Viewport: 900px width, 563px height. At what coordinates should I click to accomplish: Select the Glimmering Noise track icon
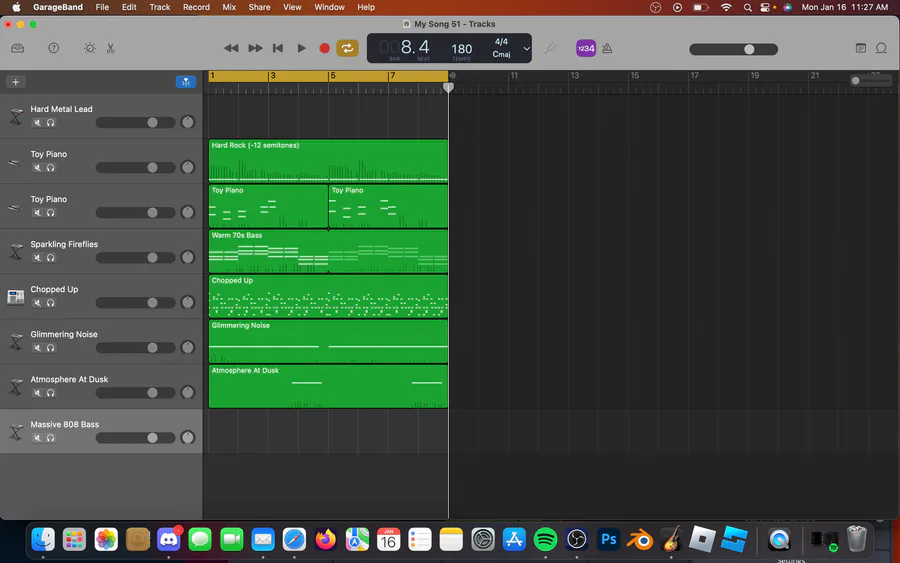click(16, 341)
